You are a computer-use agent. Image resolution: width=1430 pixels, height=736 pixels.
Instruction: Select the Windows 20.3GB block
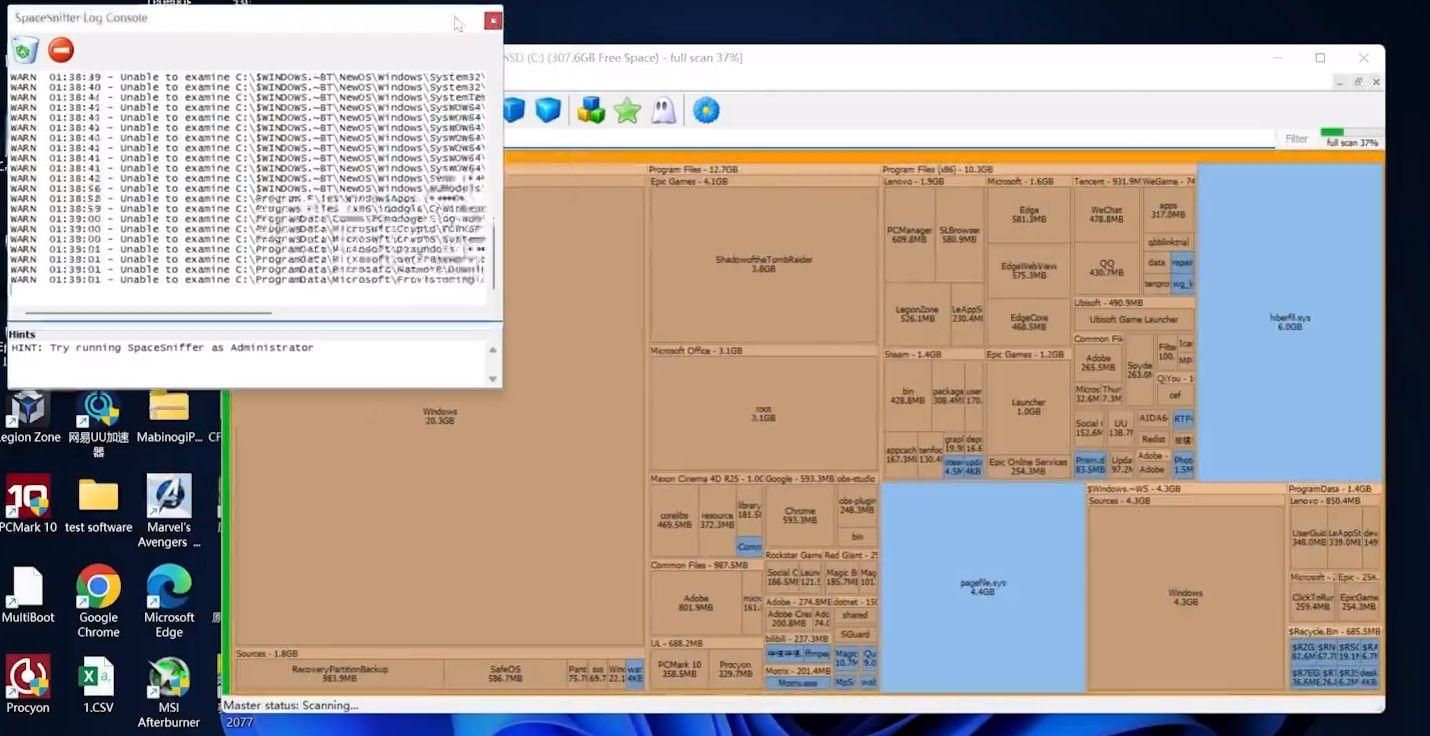[x=439, y=416]
